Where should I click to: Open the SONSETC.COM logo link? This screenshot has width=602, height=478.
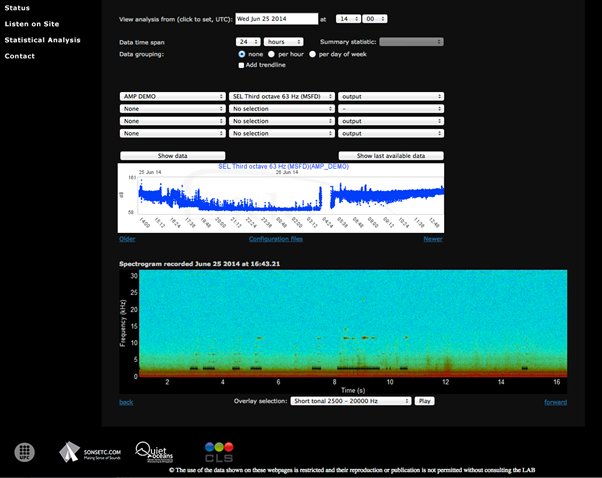[88, 452]
